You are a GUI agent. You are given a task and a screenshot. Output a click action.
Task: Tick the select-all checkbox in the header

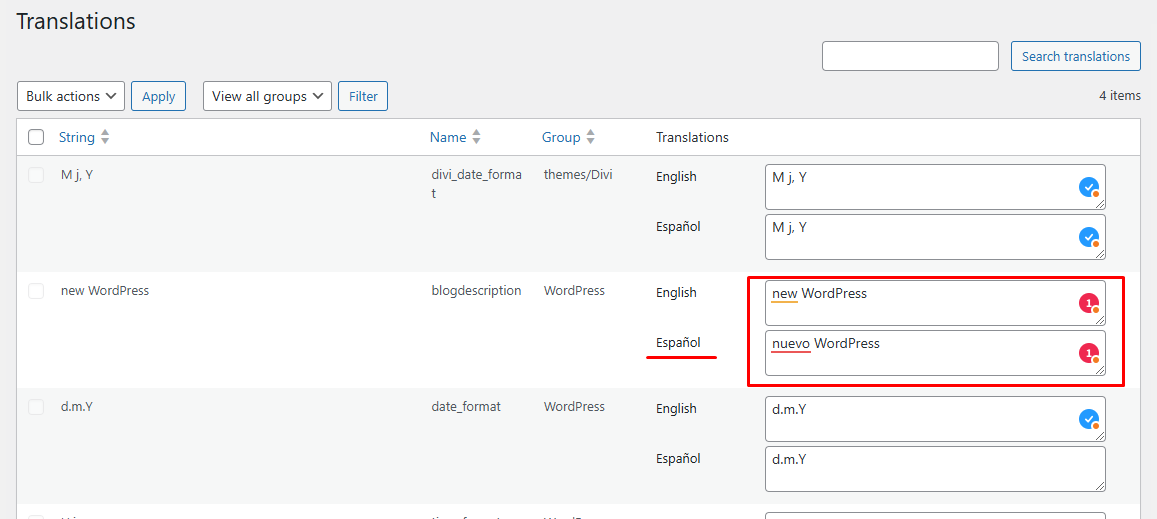pos(35,137)
